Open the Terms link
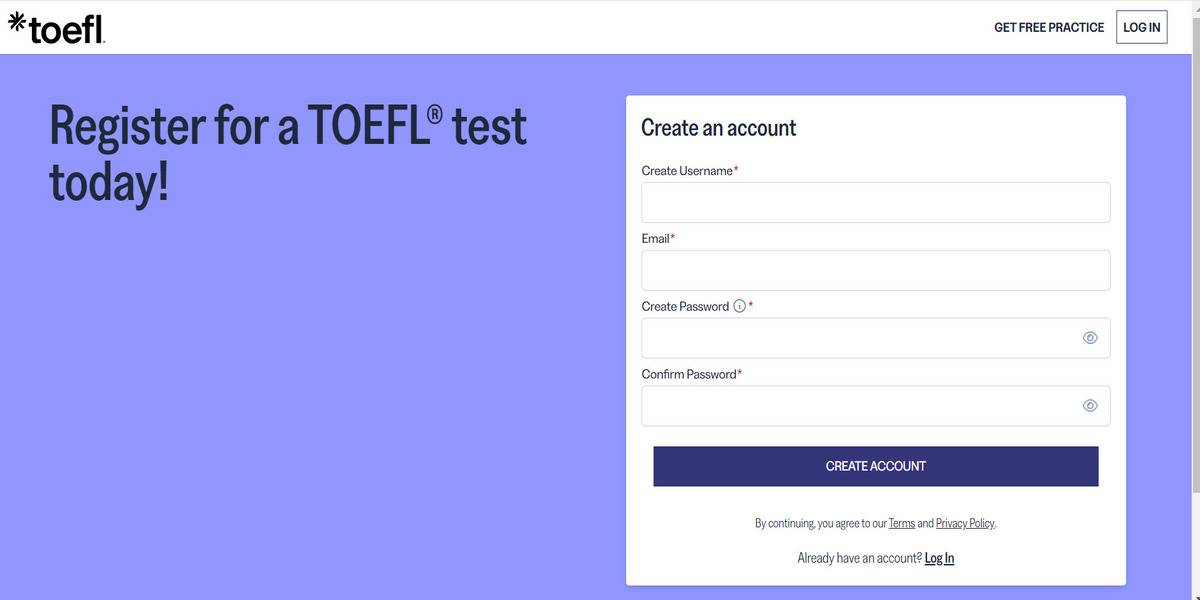The image size is (1200, 600). (901, 521)
